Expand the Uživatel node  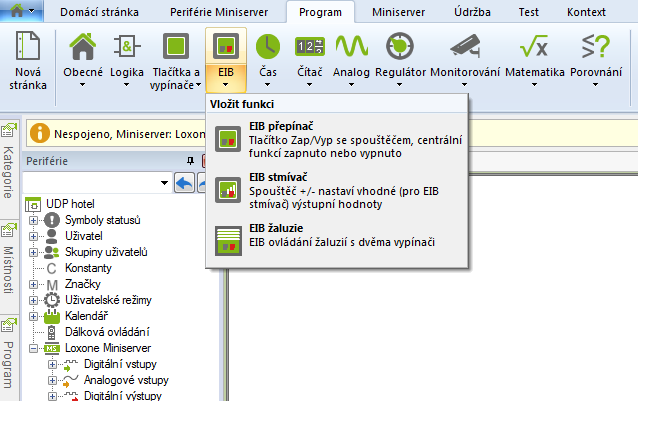(x=33, y=236)
